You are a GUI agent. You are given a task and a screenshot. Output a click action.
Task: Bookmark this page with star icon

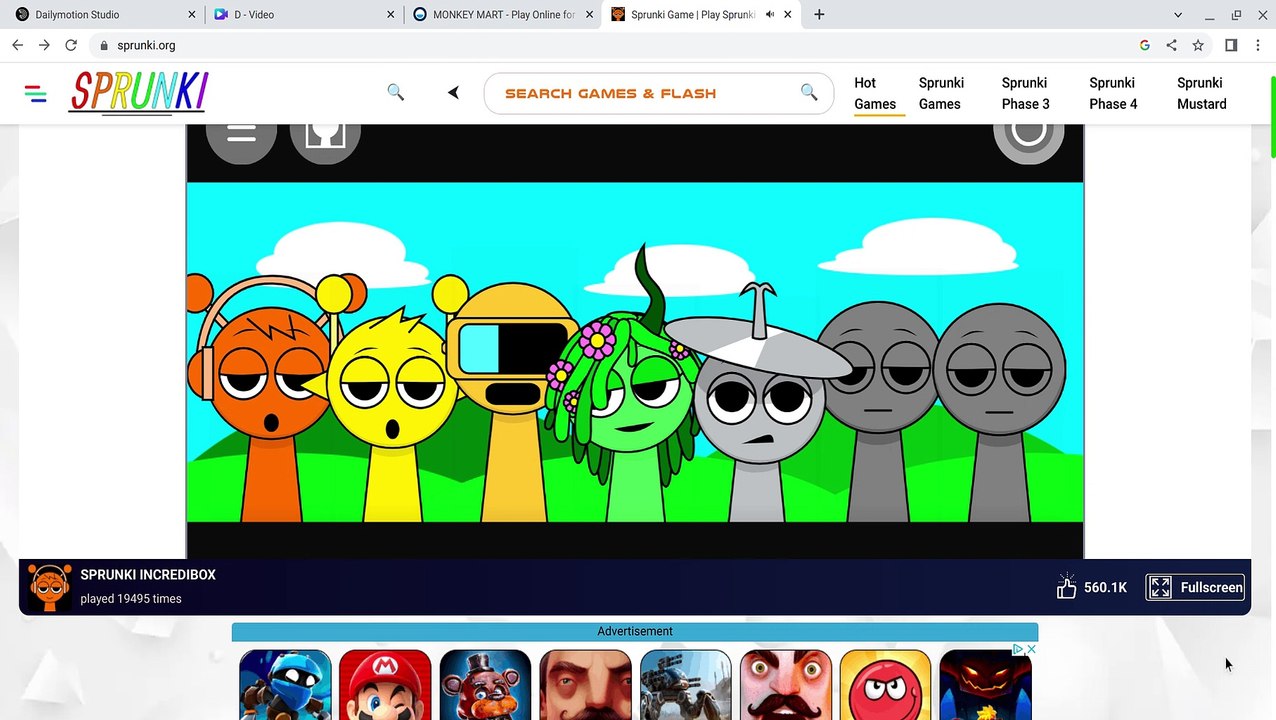coord(1198,45)
